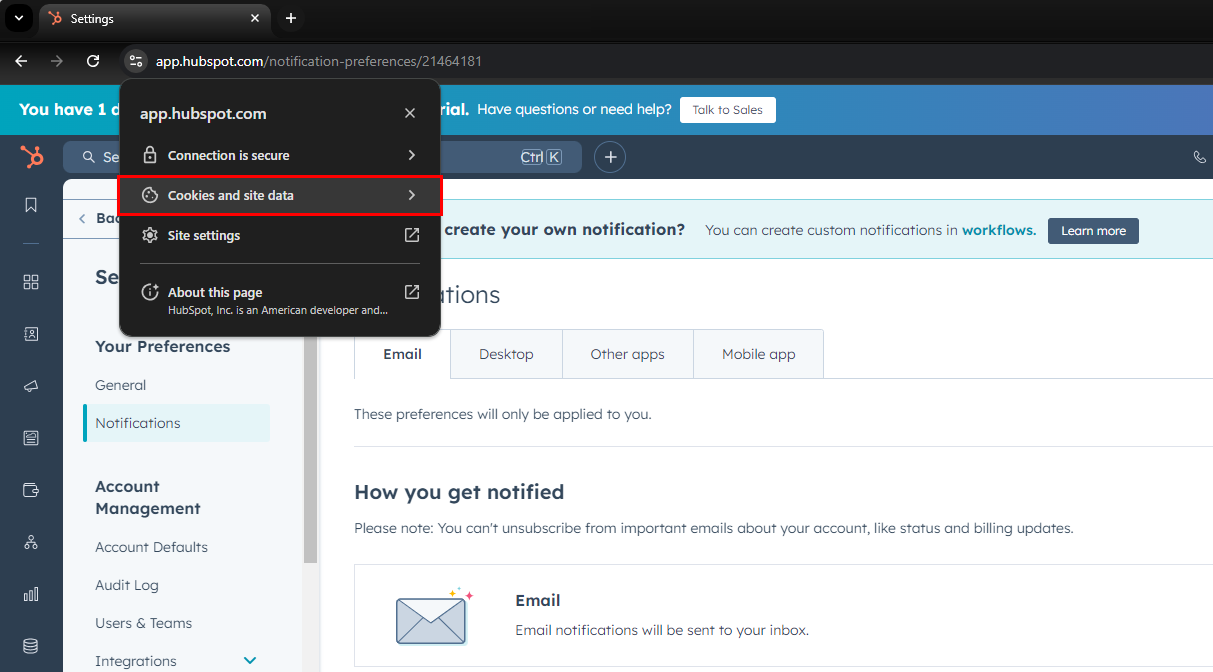Go back with the browser back arrow

pyautogui.click(x=21, y=61)
